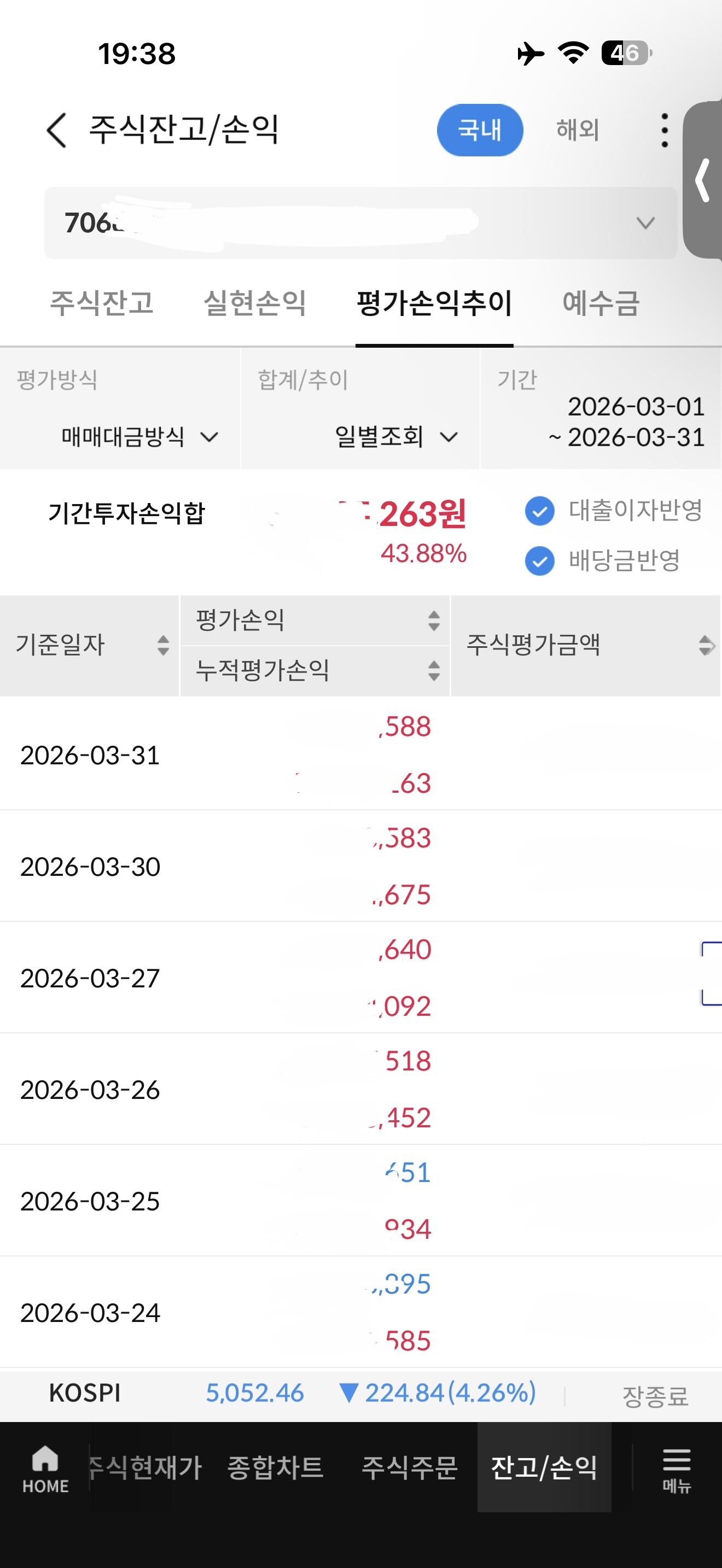Viewport: 722px width, 1568px height.
Task: Tap the period date range field
Action: (627, 422)
